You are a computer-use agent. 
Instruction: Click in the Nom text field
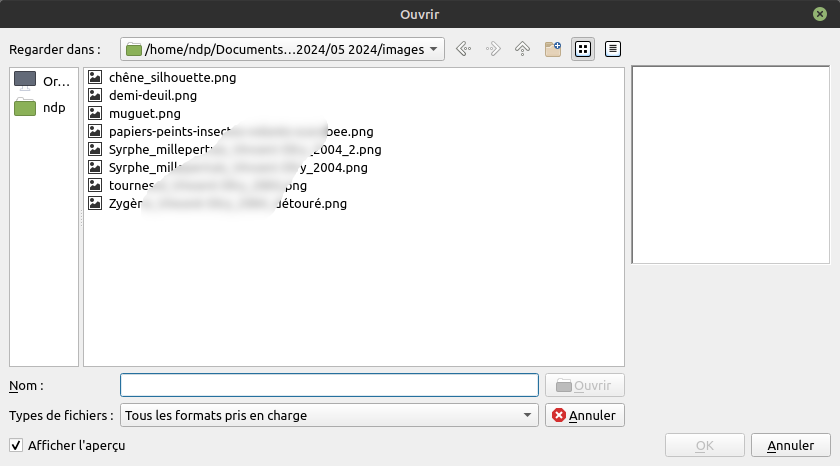[x=329, y=385]
